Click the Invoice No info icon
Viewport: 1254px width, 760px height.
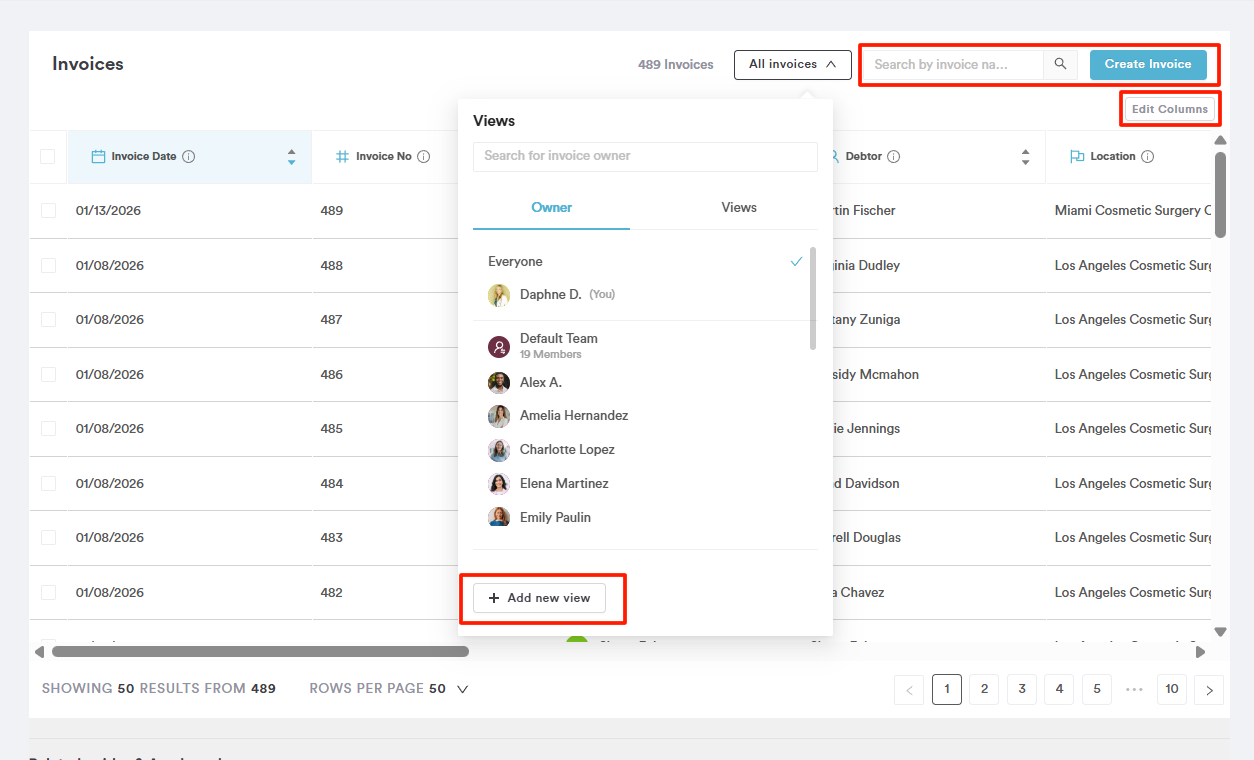[423, 157]
